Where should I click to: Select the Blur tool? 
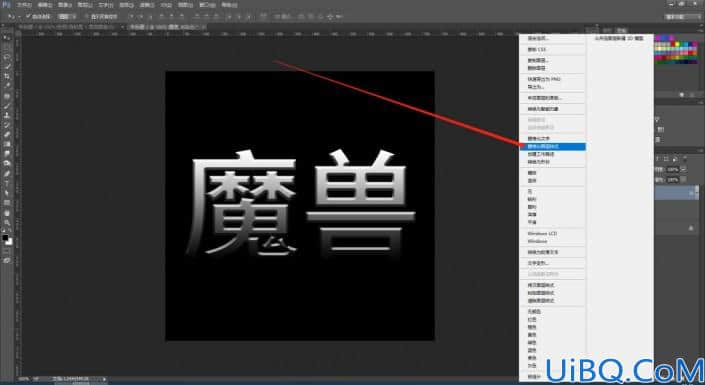point(7,153)
